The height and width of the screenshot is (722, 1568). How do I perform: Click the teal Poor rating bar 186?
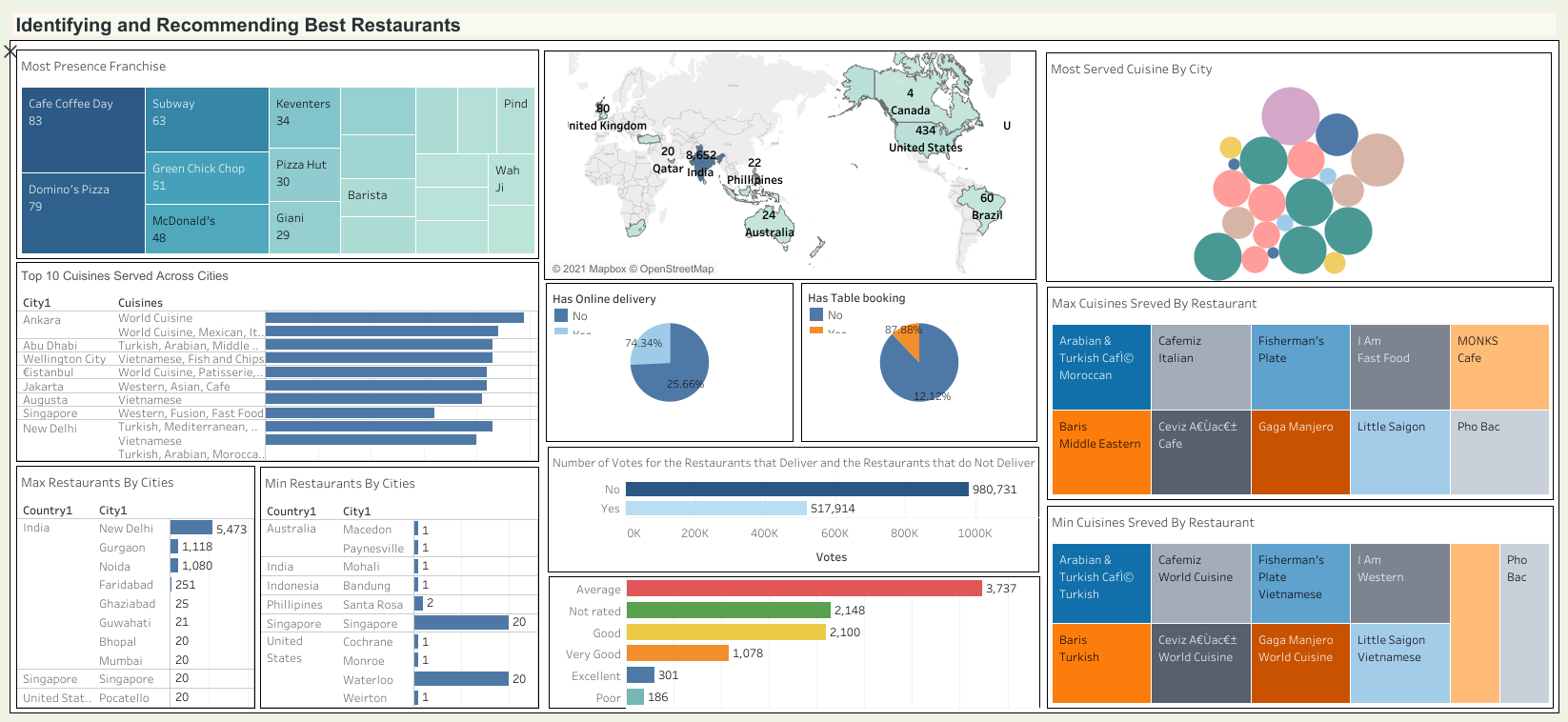coord(634,697)
